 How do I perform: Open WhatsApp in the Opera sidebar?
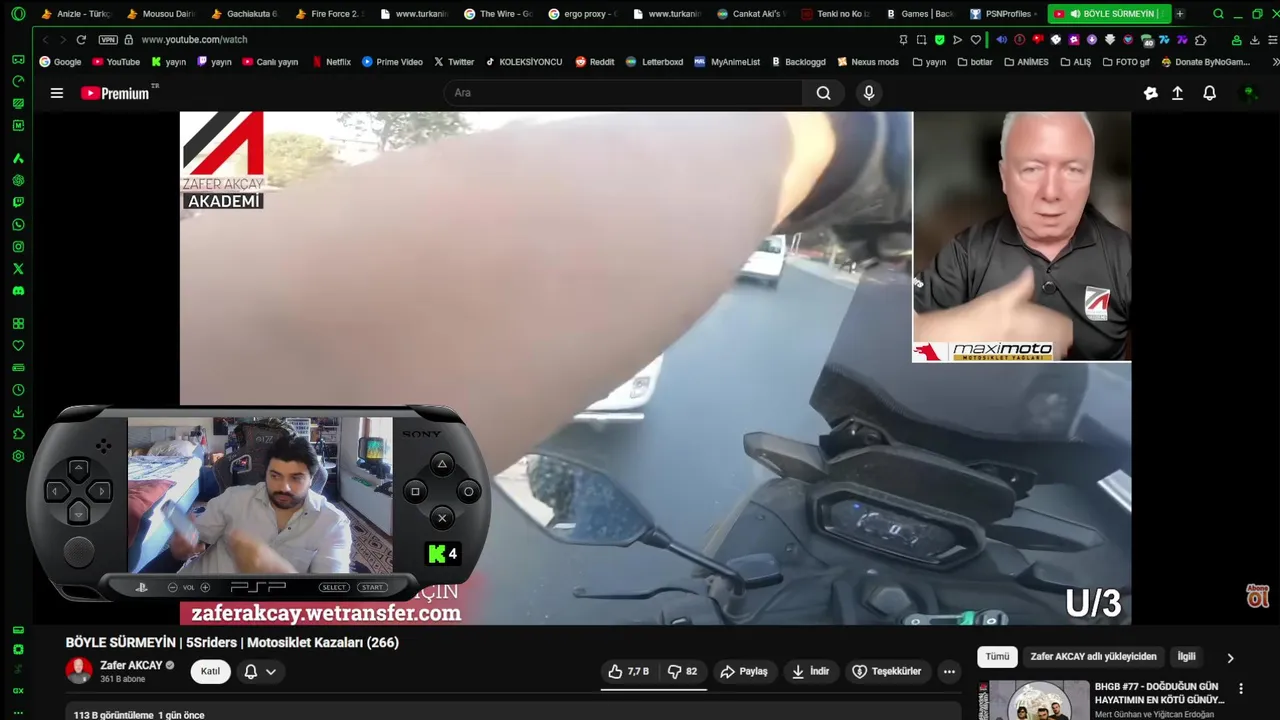pos(18,225)
